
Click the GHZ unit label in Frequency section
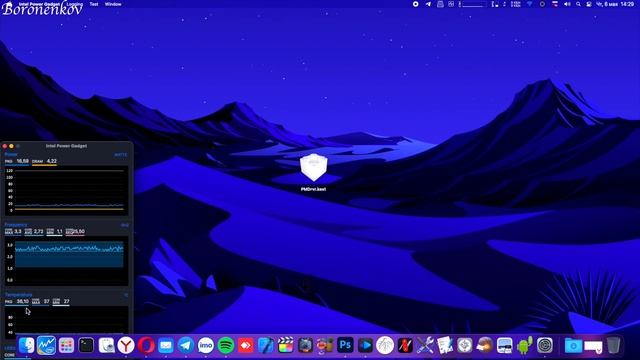click(125, 225)
